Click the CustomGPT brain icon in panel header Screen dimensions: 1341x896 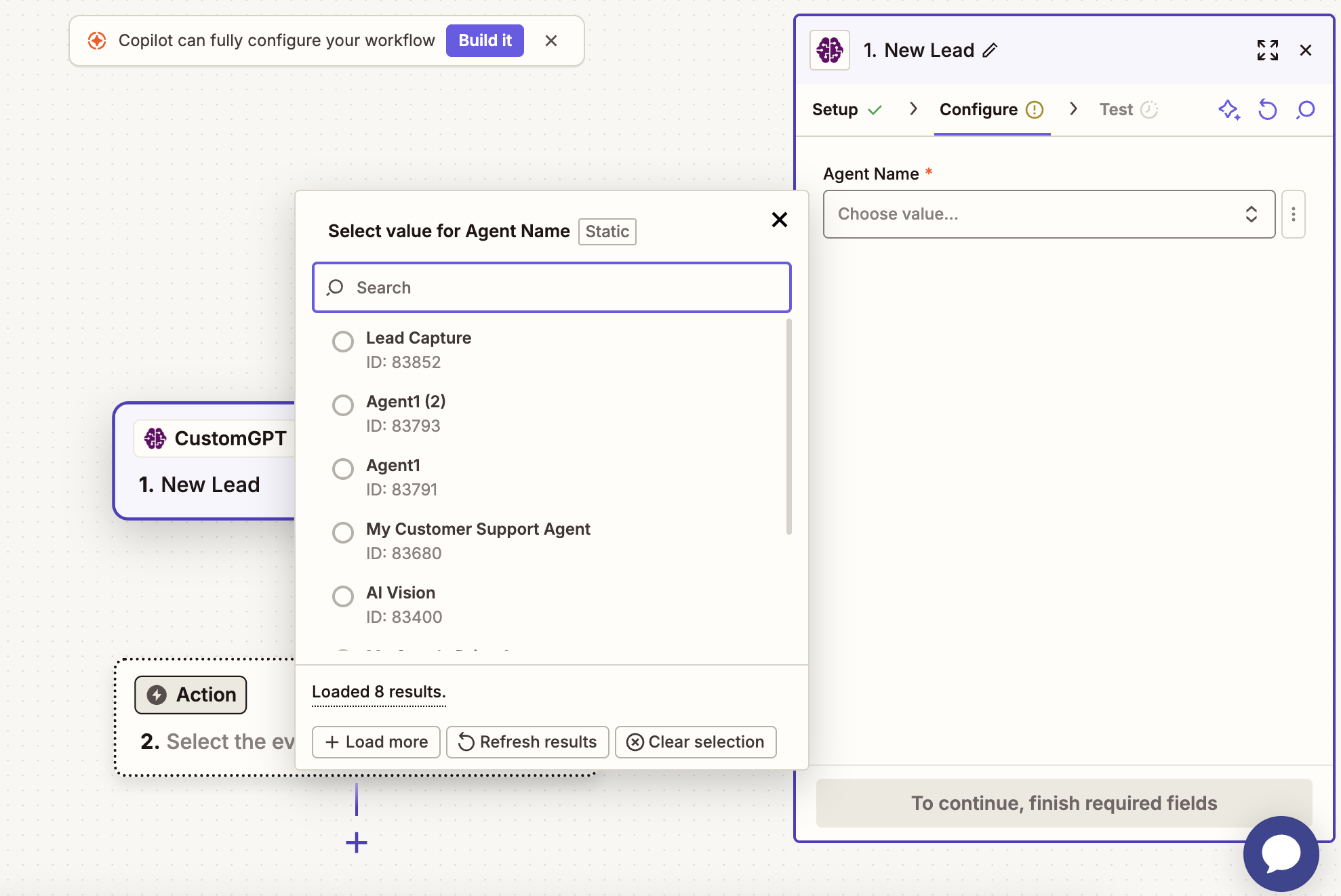tap(830, 50)
